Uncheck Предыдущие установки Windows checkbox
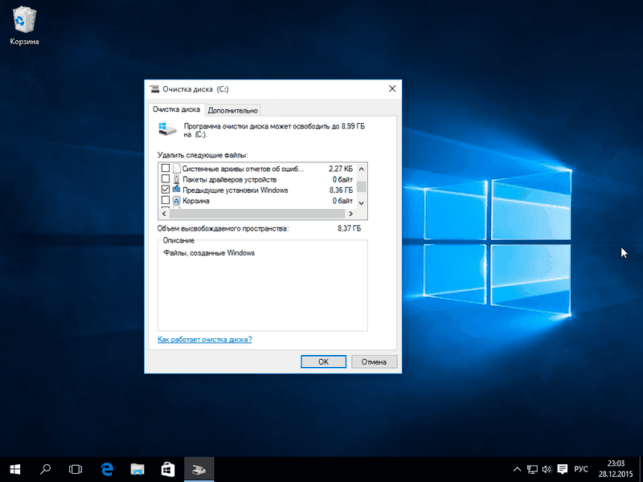Image resolution: width=643 pixels, height=482 pixels. 165,190
